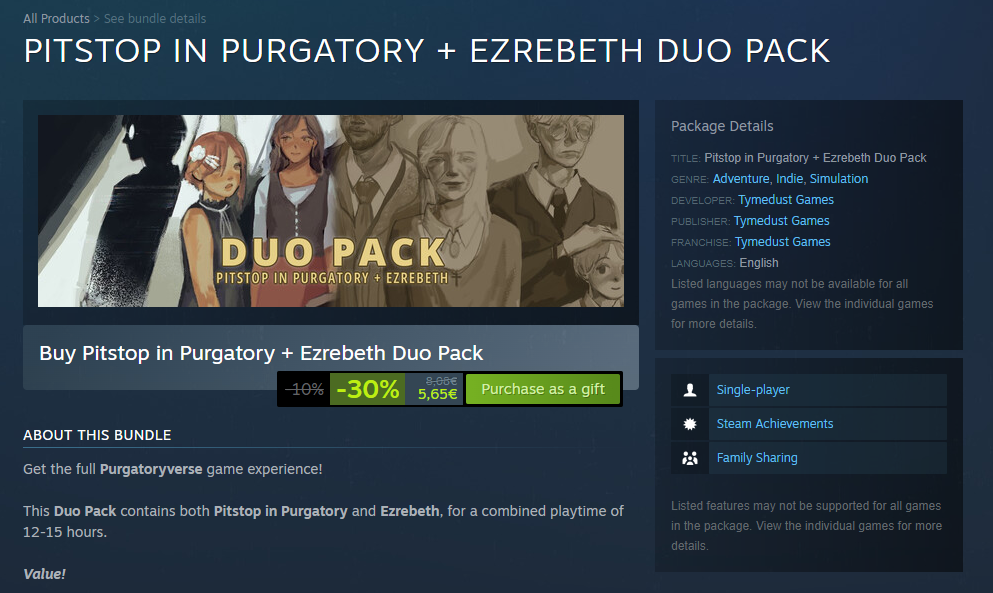Select the Steam Achievements feature link

click(x=775, y=423)
